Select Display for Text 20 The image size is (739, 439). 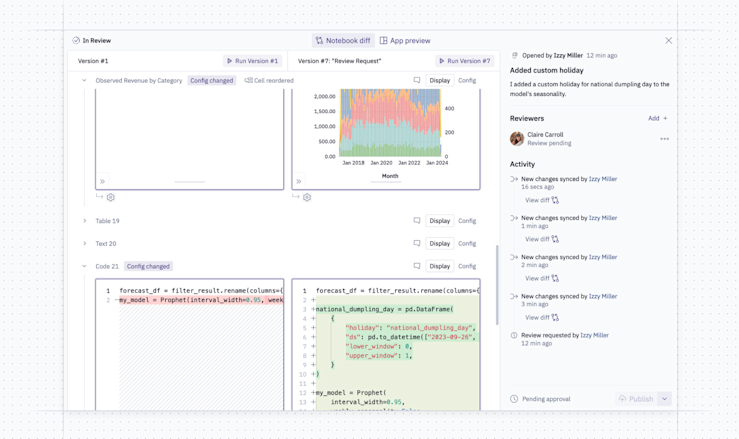439,243
